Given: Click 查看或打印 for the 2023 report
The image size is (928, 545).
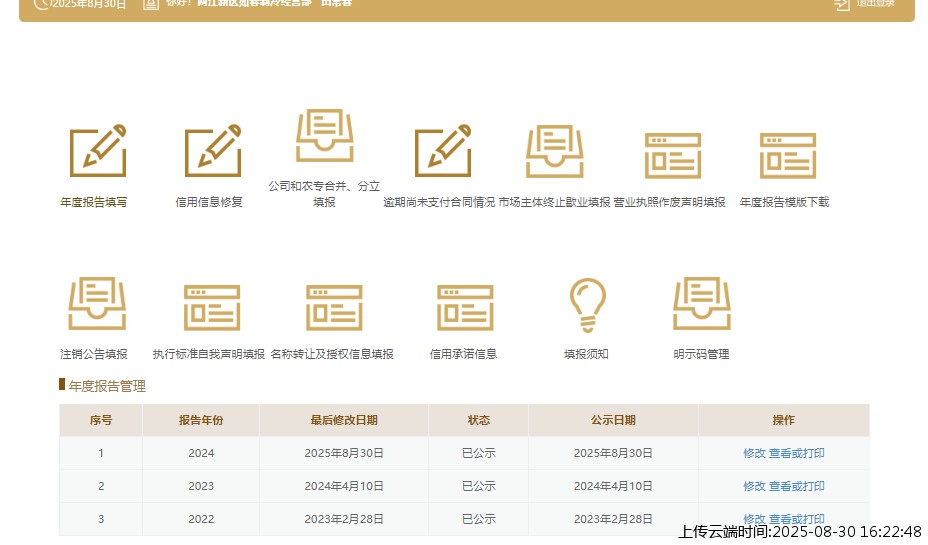Looking at the screenshot, I should (x=797, y=486).
